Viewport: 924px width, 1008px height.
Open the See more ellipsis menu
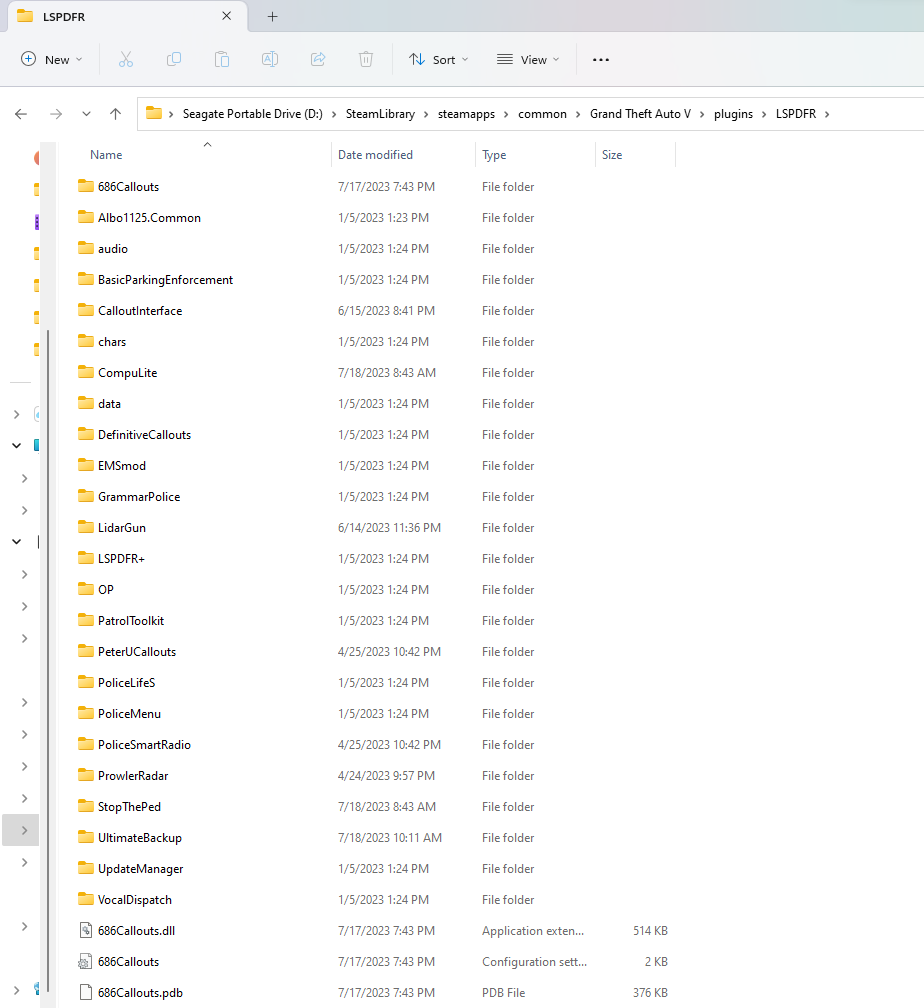click(601, 60)
